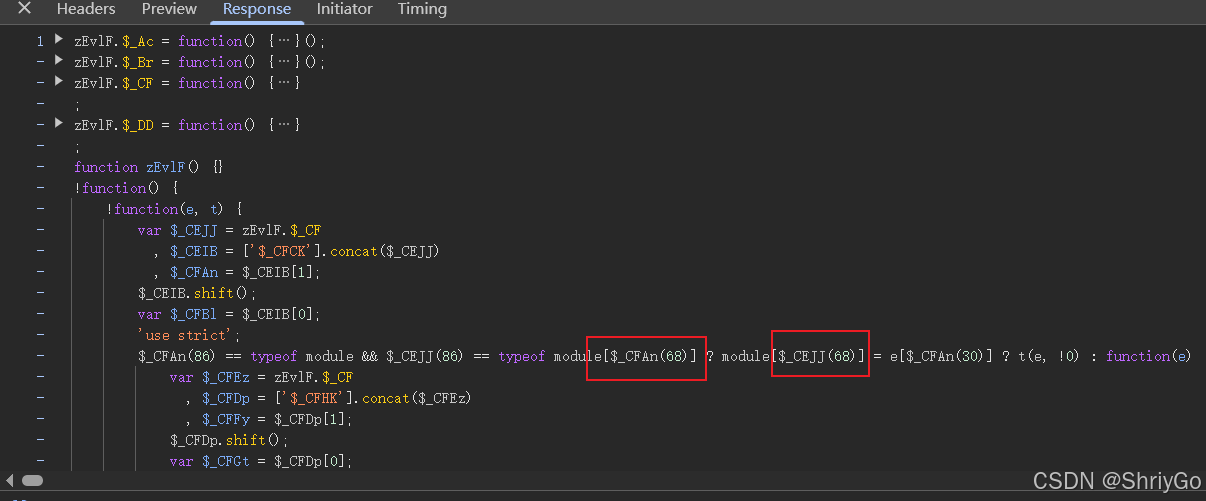
Task: Open the Preview tab
Action: pyautogui.click(x=169, y=9)
